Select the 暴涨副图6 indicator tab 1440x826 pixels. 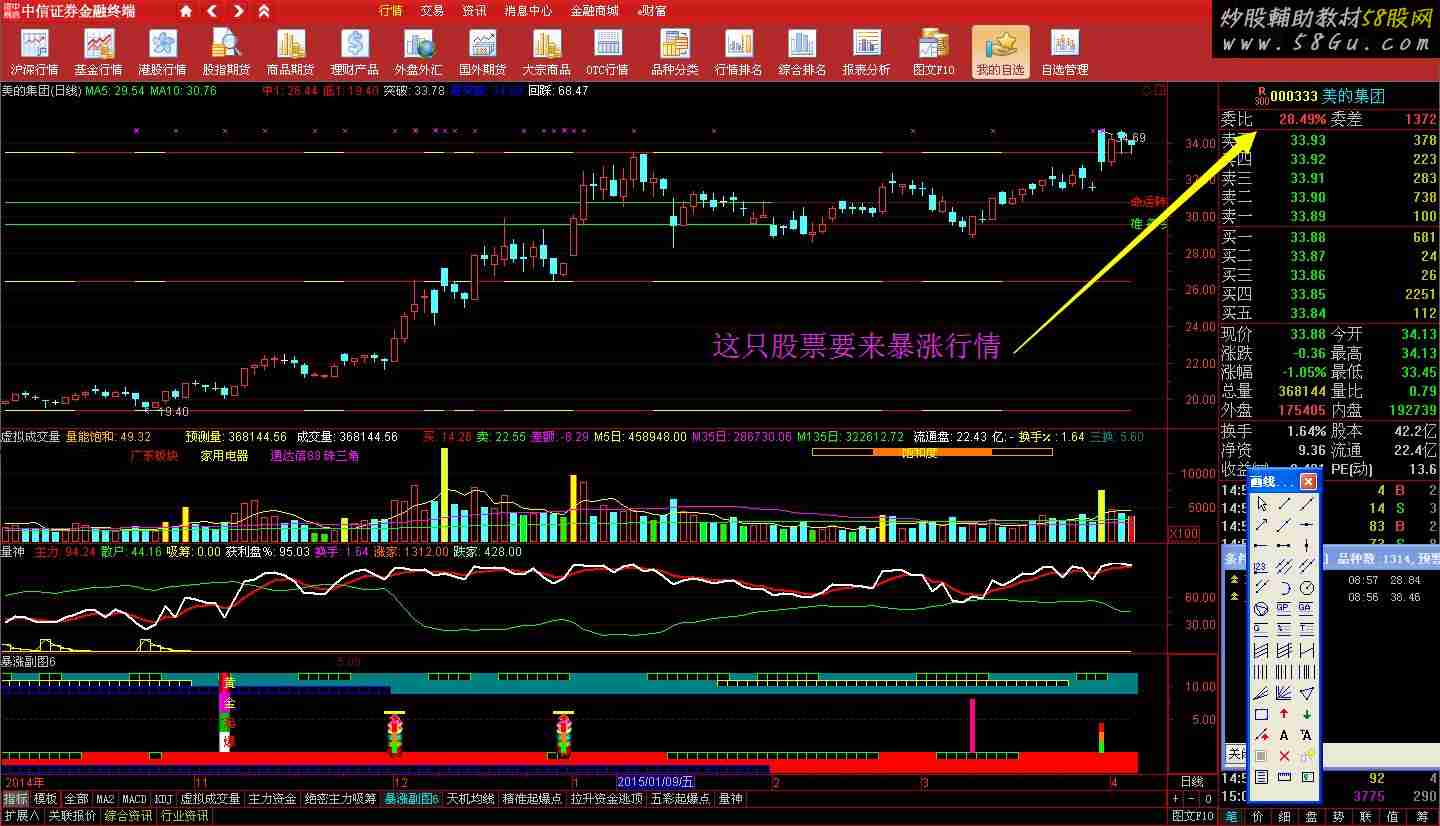412,799
